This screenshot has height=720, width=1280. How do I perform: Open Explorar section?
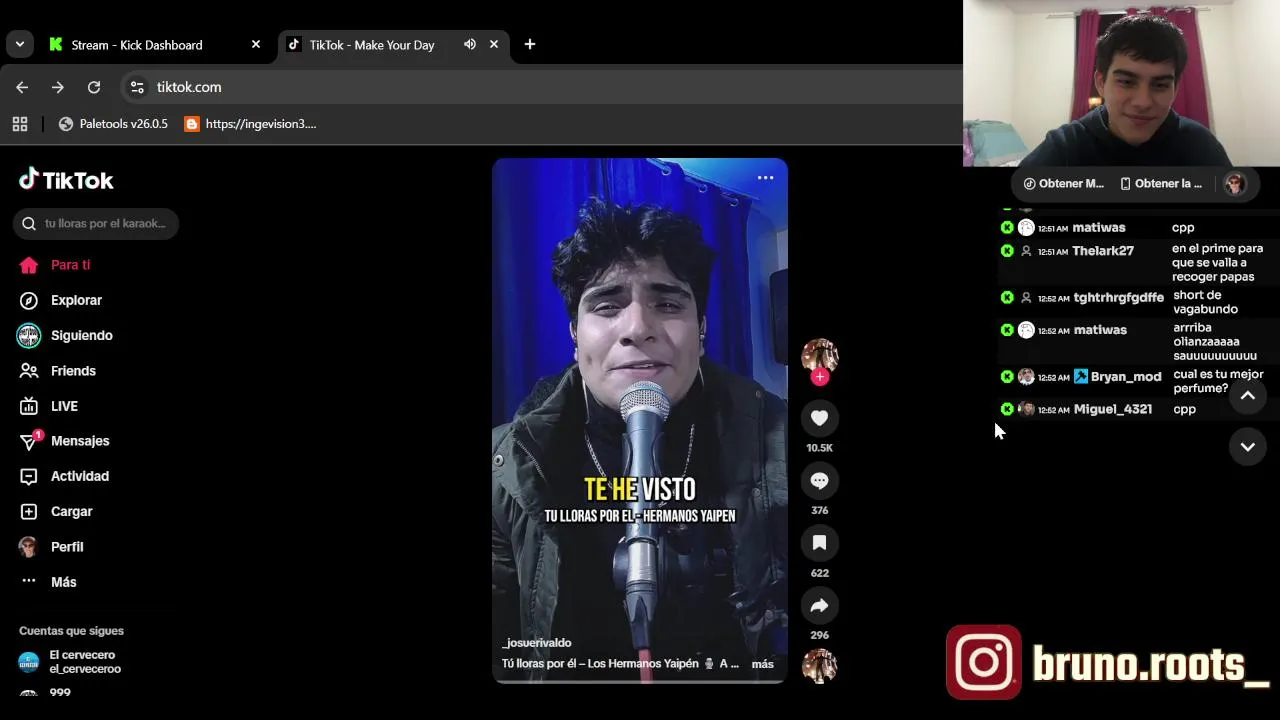coord(62,300)
